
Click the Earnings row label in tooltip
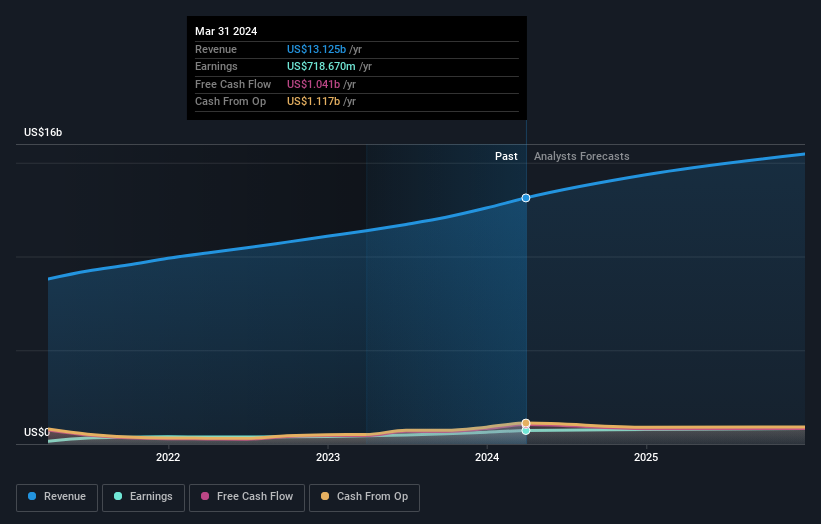(216, 66)
